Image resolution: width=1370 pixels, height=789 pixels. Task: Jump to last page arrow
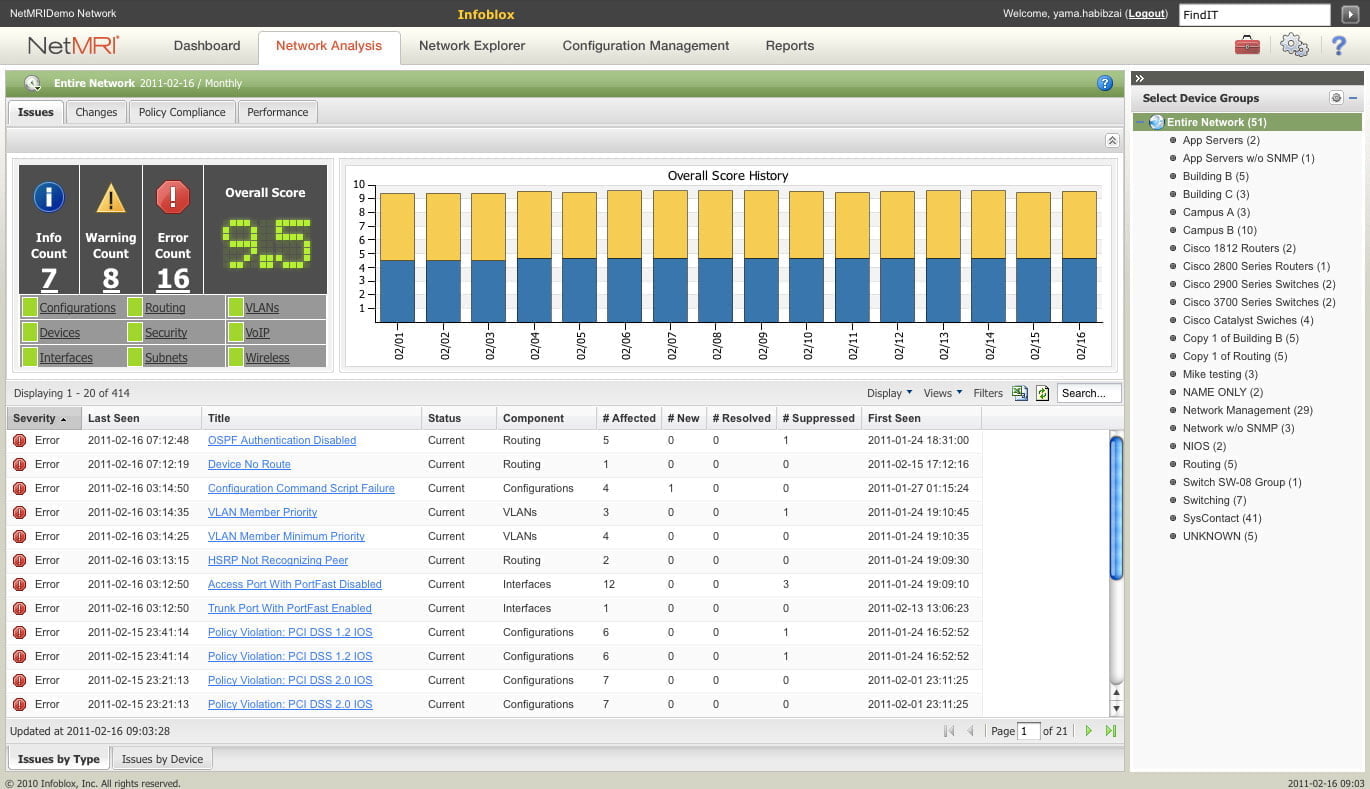coord(1111,731)
